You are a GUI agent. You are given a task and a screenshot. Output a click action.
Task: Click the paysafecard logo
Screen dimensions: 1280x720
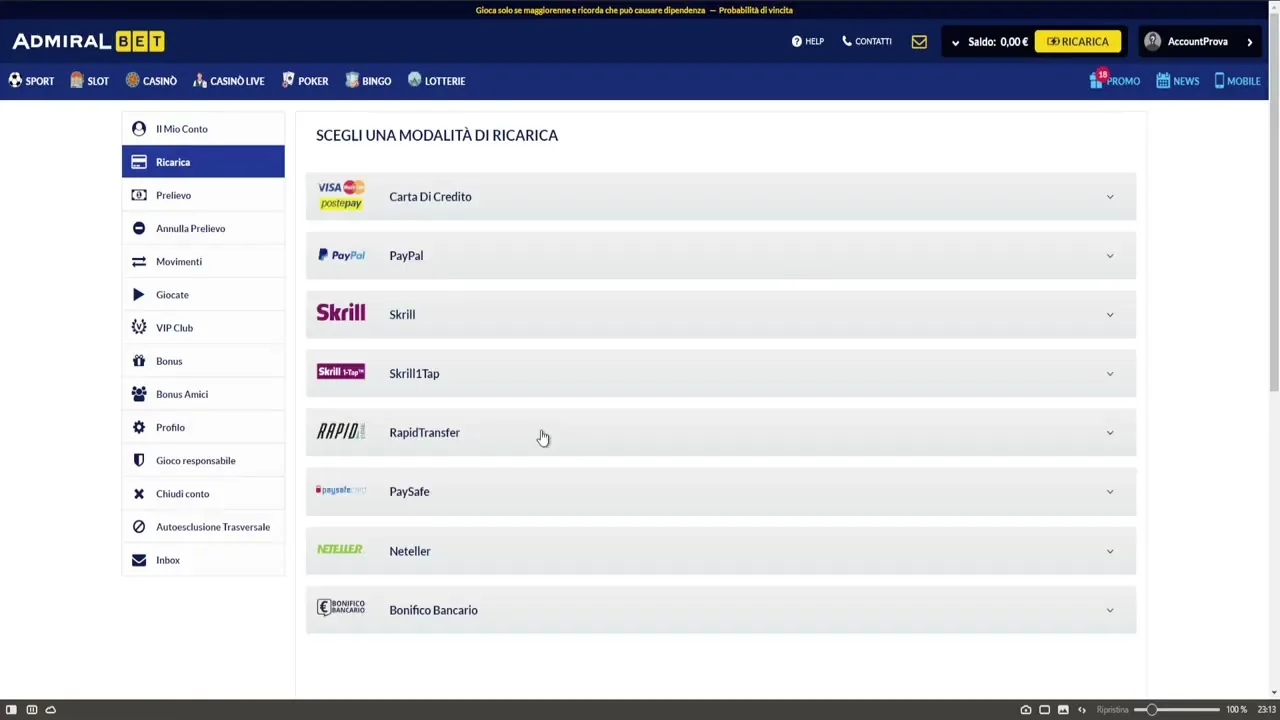341,490
